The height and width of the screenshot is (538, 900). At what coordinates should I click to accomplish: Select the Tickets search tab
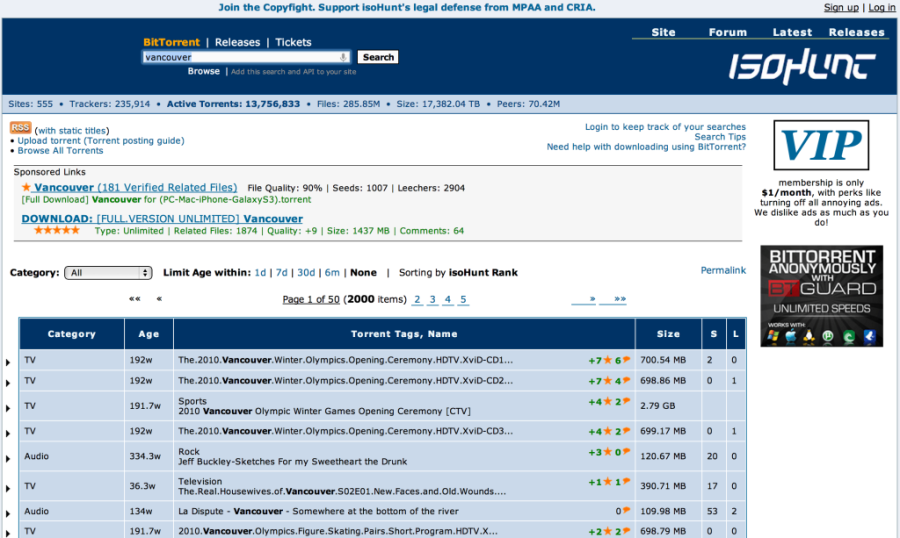(293, 42)
